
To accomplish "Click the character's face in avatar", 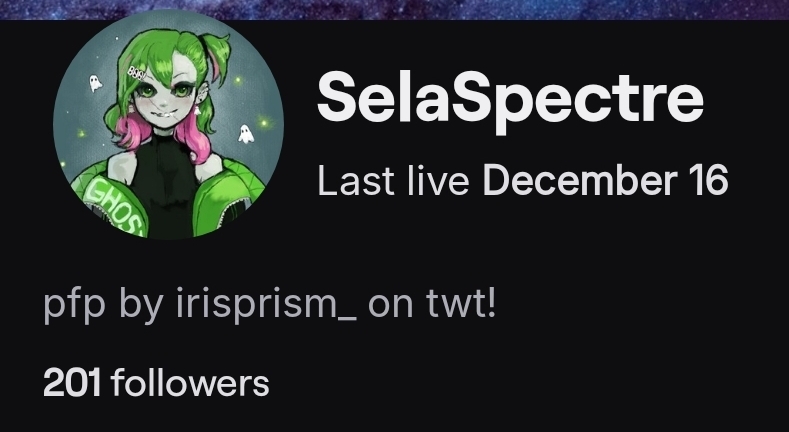I will tap(165, 103).
